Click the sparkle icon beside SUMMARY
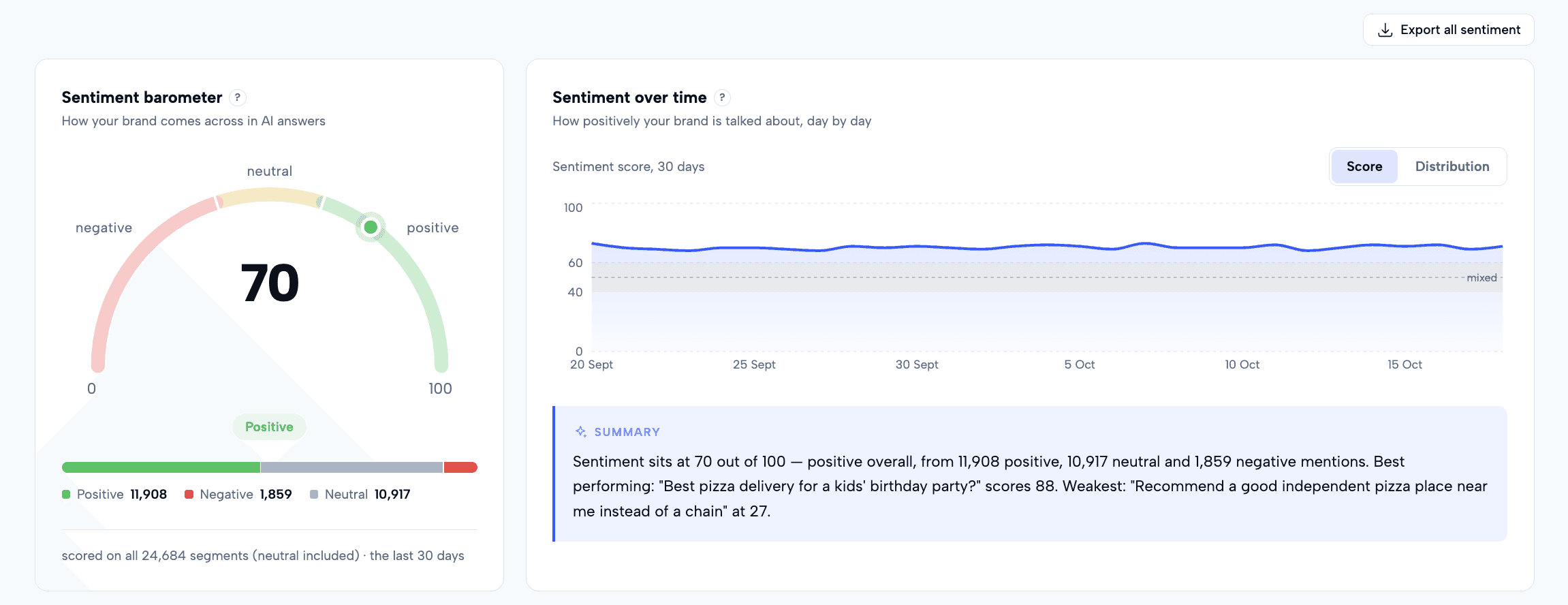The height and width of the screenshot is (605, 1568). coord(581,432)
